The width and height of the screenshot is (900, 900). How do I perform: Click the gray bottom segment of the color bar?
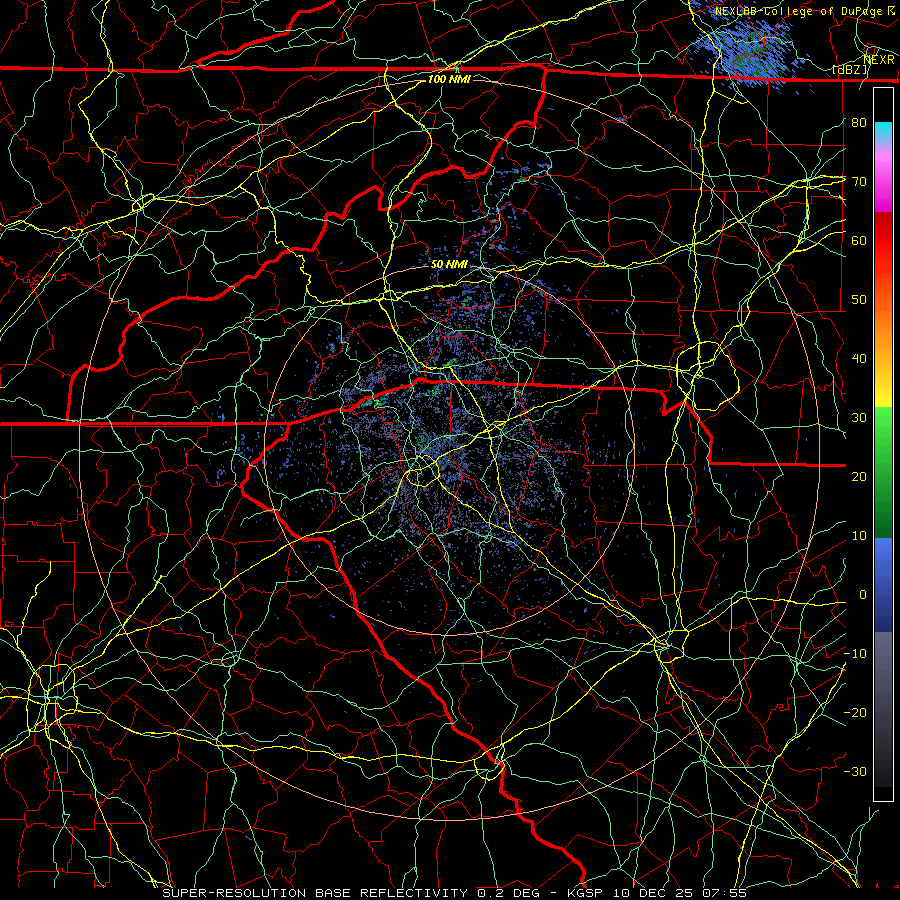[883, 709]
